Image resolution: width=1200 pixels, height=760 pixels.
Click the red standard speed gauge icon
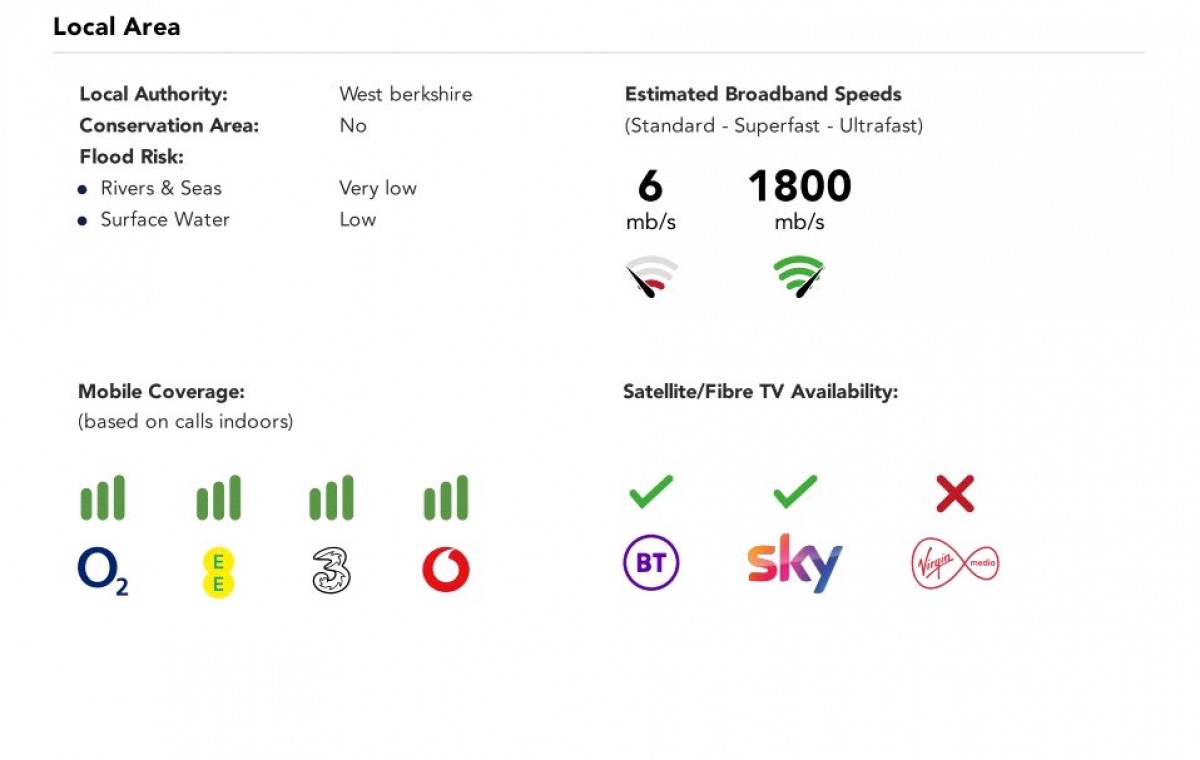click(x=651, y=277)
